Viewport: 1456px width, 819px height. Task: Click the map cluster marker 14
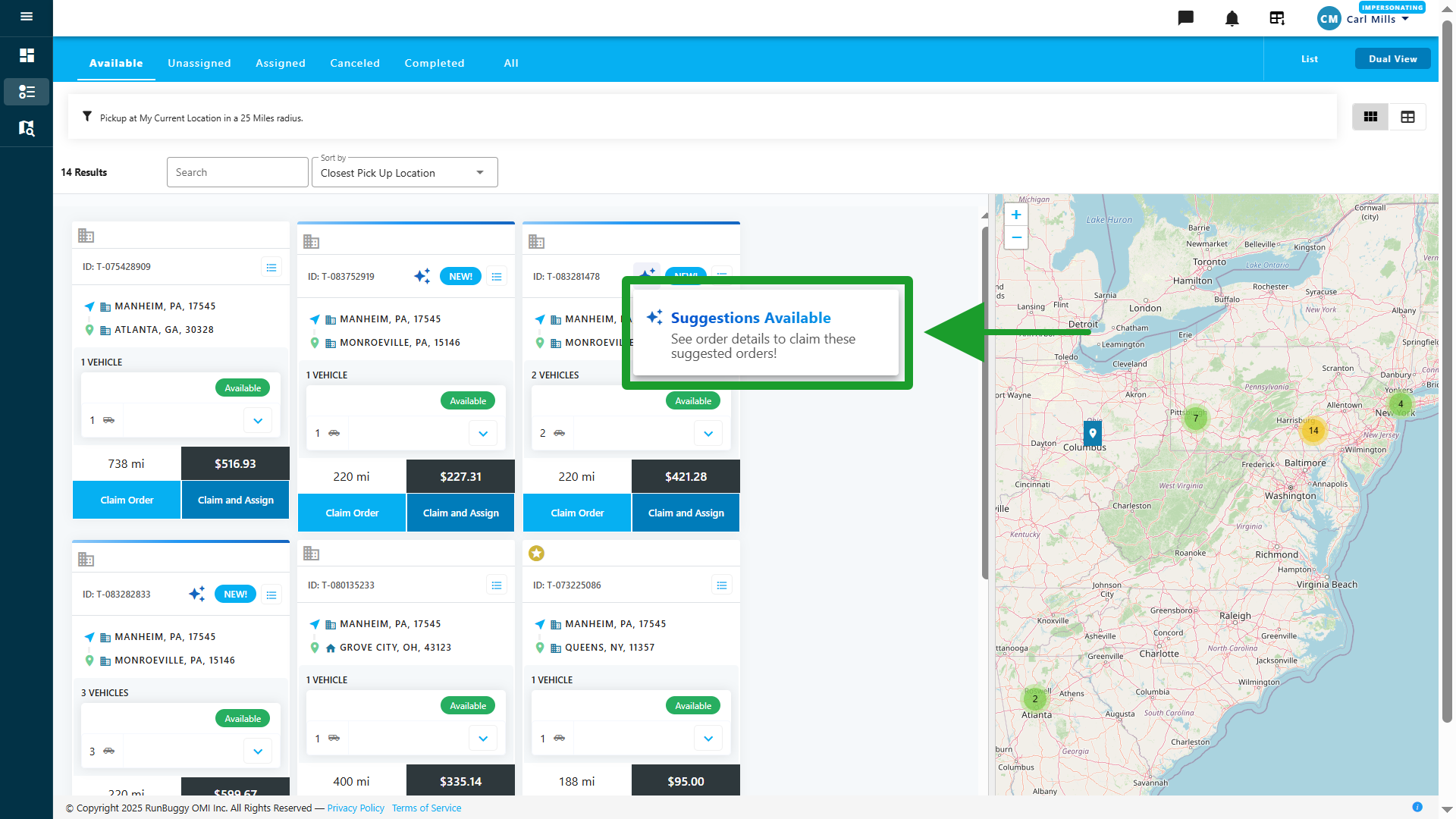pos(1313,430)
